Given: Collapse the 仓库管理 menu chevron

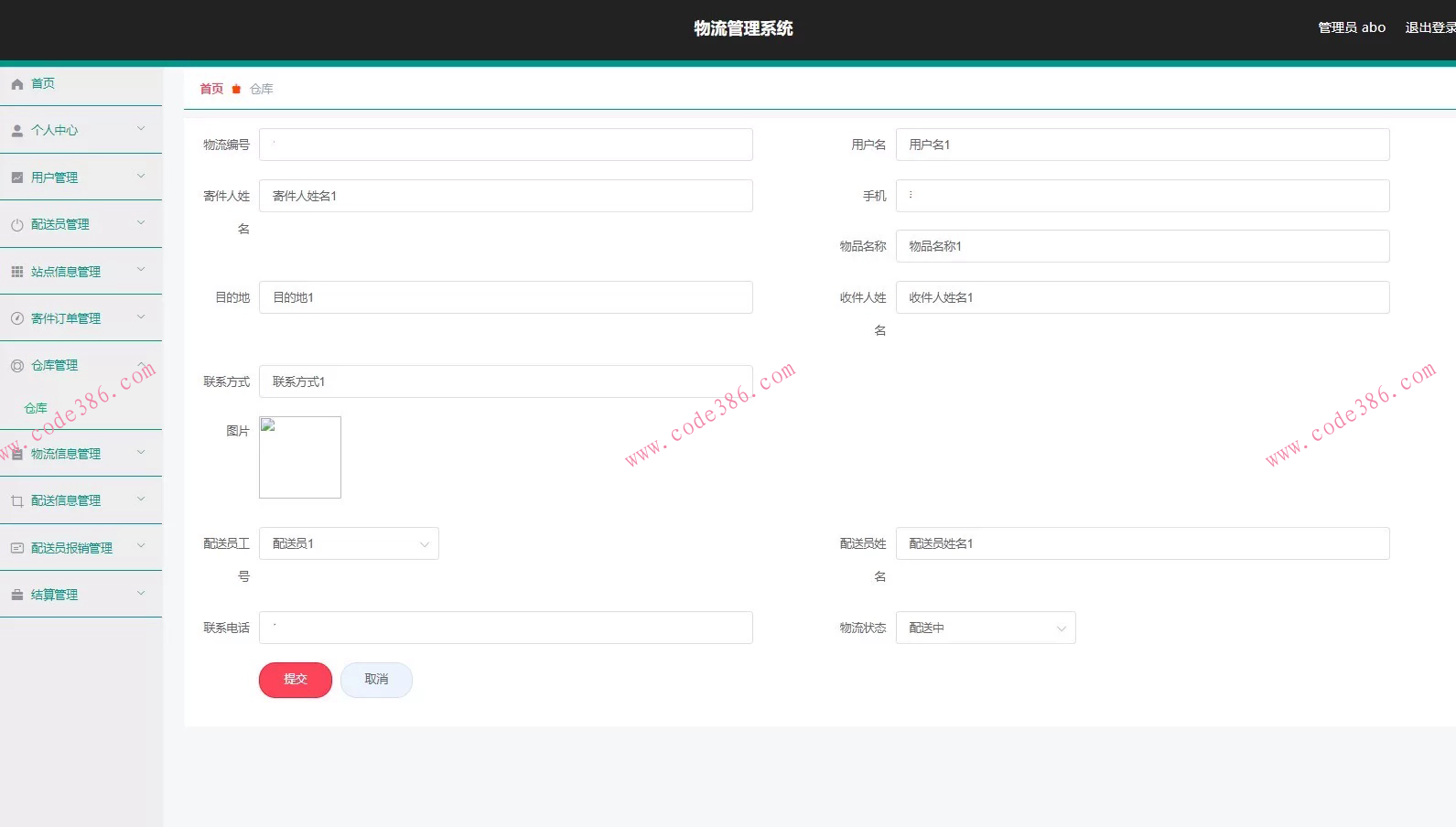Looking at the screenshot, I should tap(141, 364).
